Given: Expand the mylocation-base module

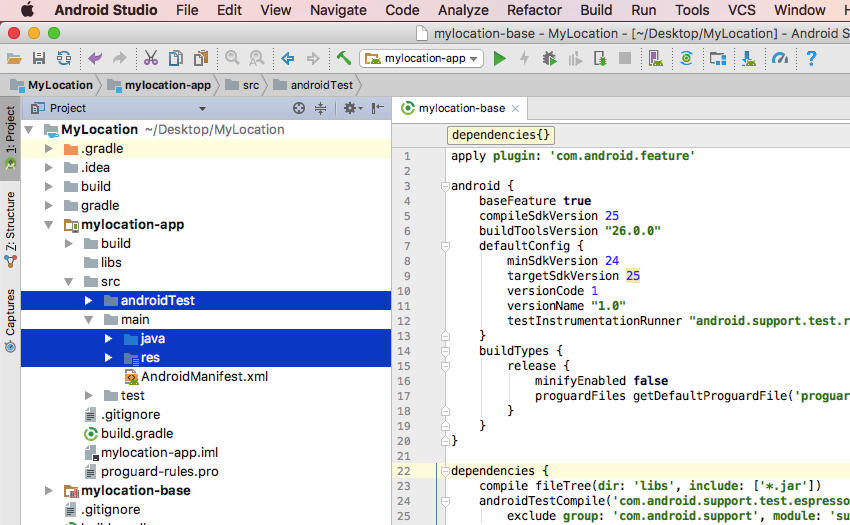Looking at the screenshot, I should pyautogui.click(x=49, y=490).
